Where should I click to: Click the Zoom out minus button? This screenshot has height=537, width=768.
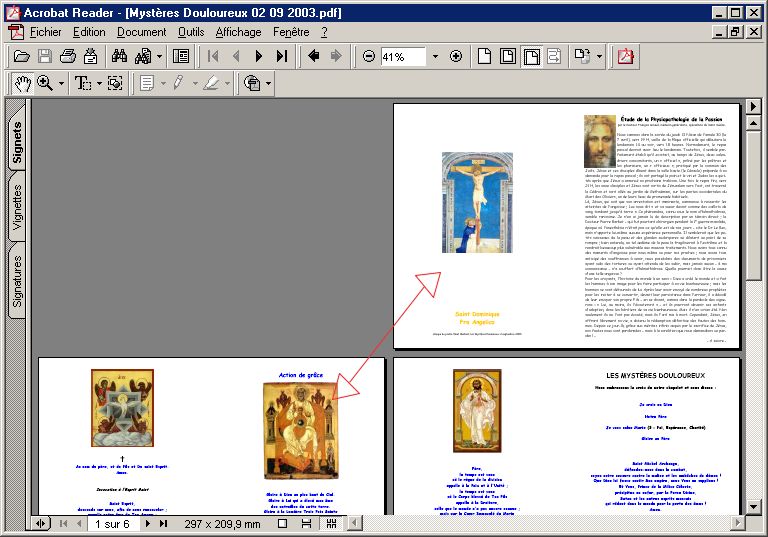(x=369, y=56)
